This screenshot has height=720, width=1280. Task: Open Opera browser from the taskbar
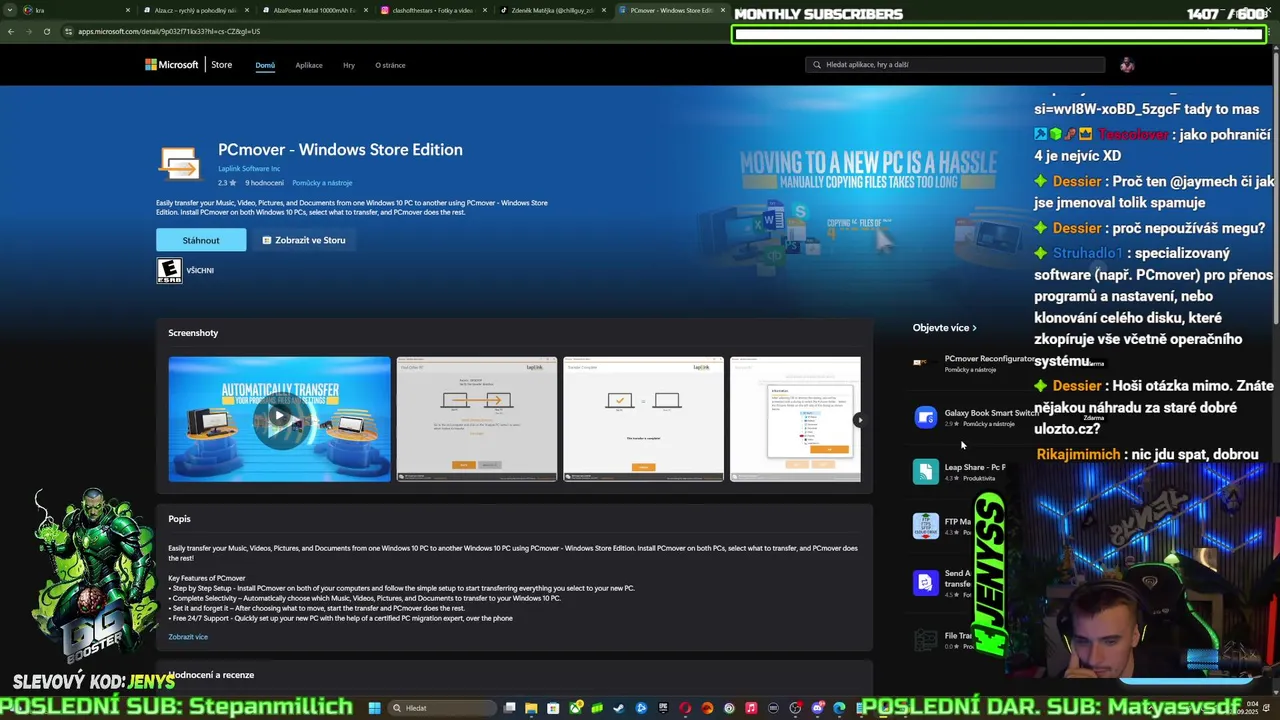click(x=685, y=708)
